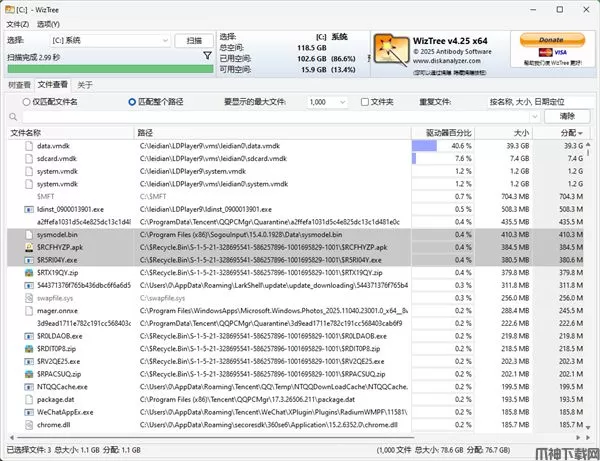The width and height of the screenshot is (600, 461).
Task: Click the WizTree logo image
Action: (x=391, y=51)
